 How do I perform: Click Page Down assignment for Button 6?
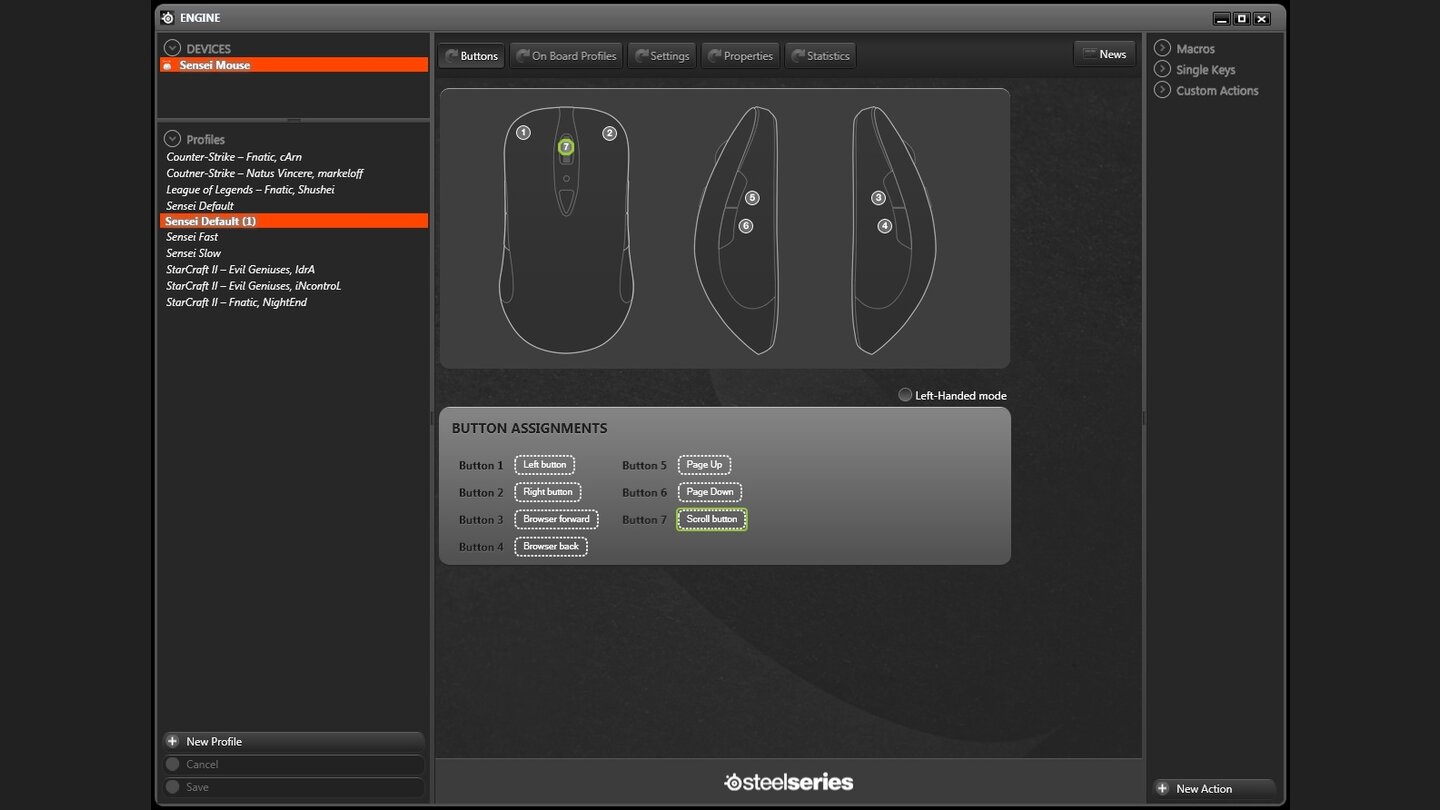point(710,492)
